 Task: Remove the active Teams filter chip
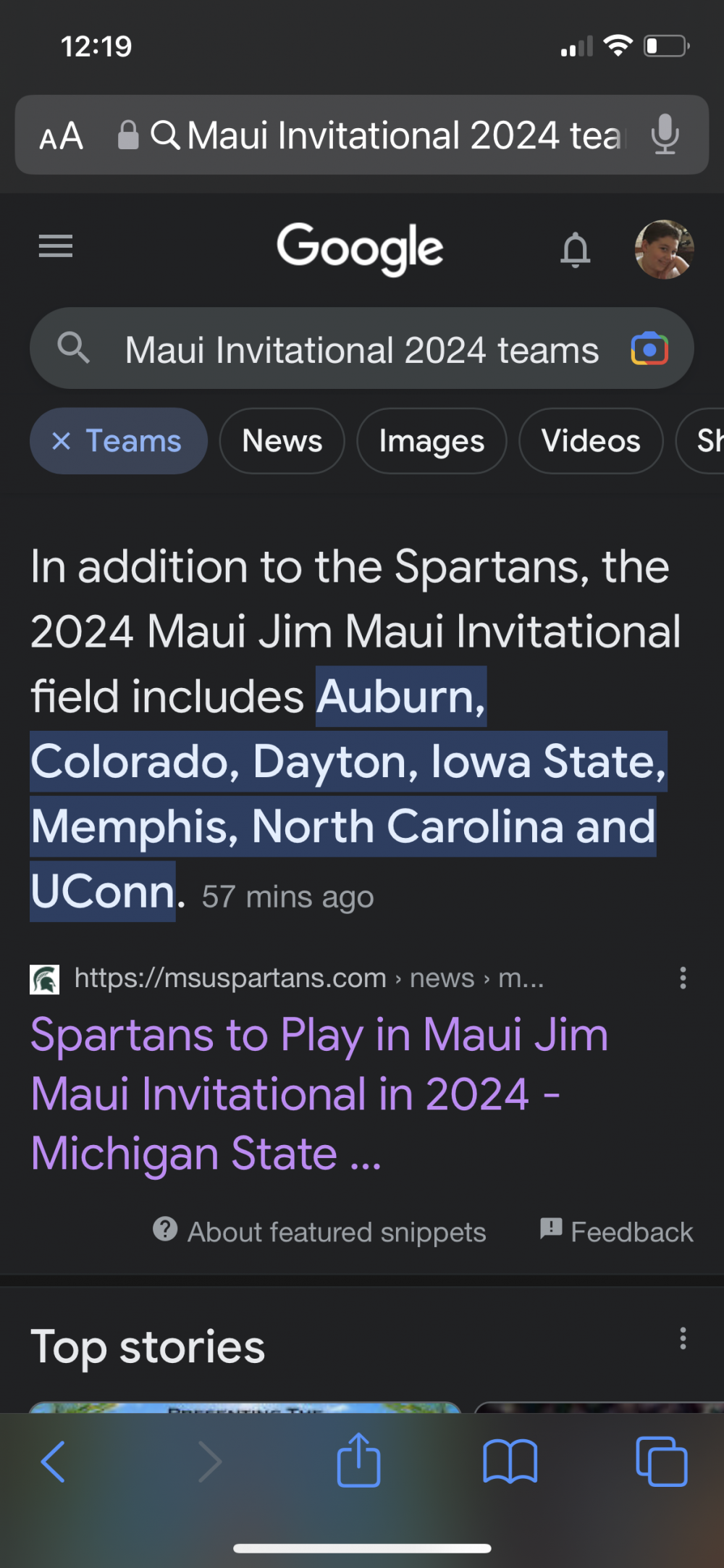pyautogui.click(x=62, y=441)
